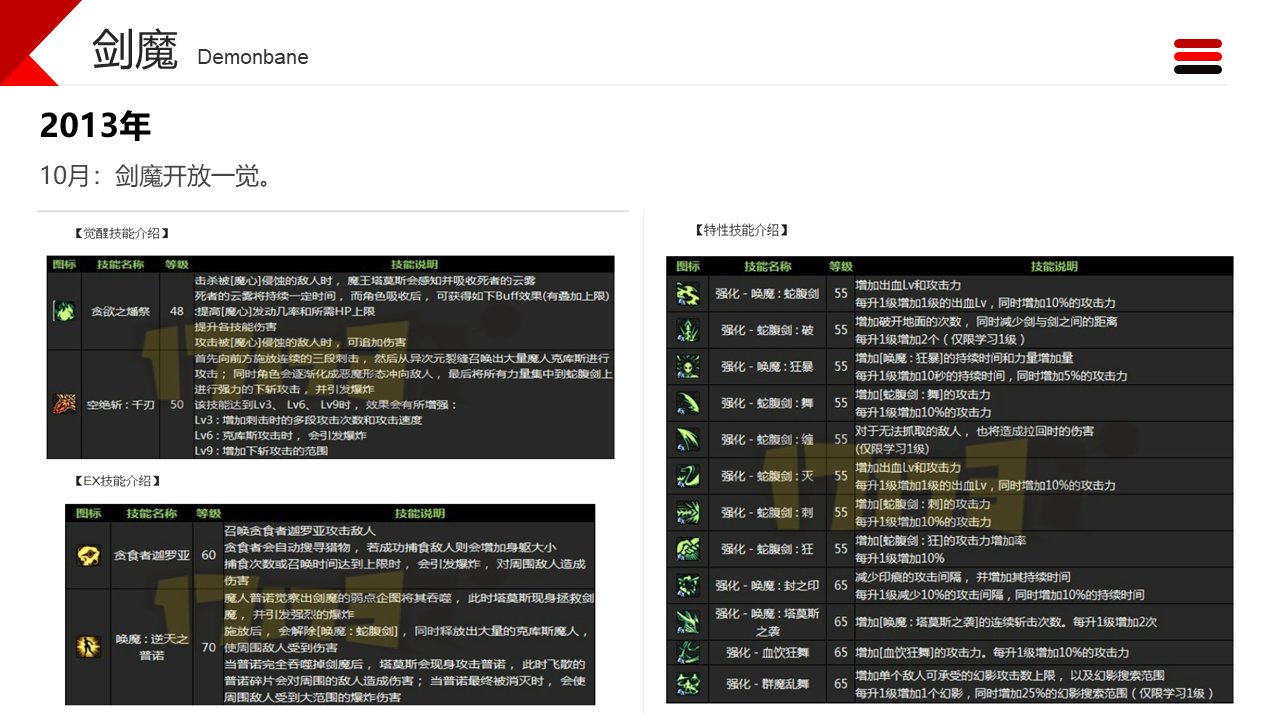Click level 60 in the 贪食者迦罗亚 row

pos(208,555)
